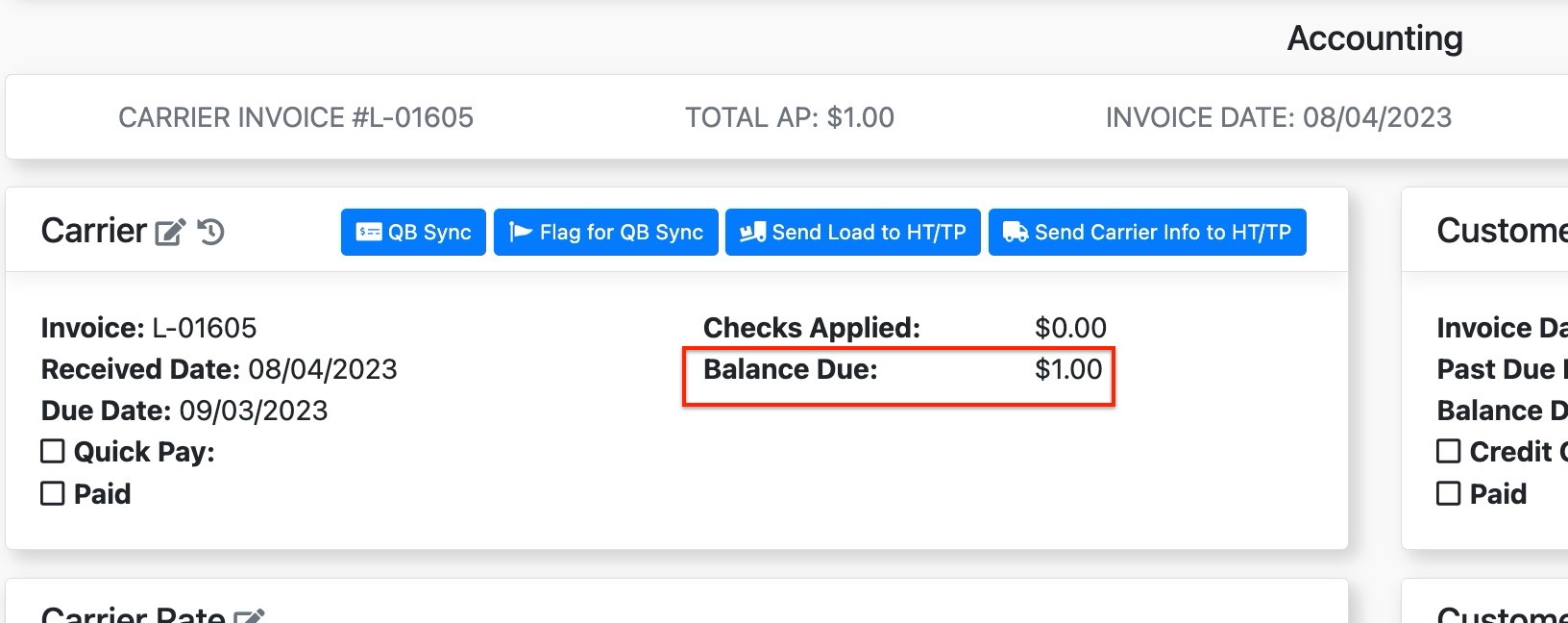The width and height of the screenshot is (1568, 623).
Task: Click the QB Sync button
Action: pyautogui.click(x=413, y=232)
